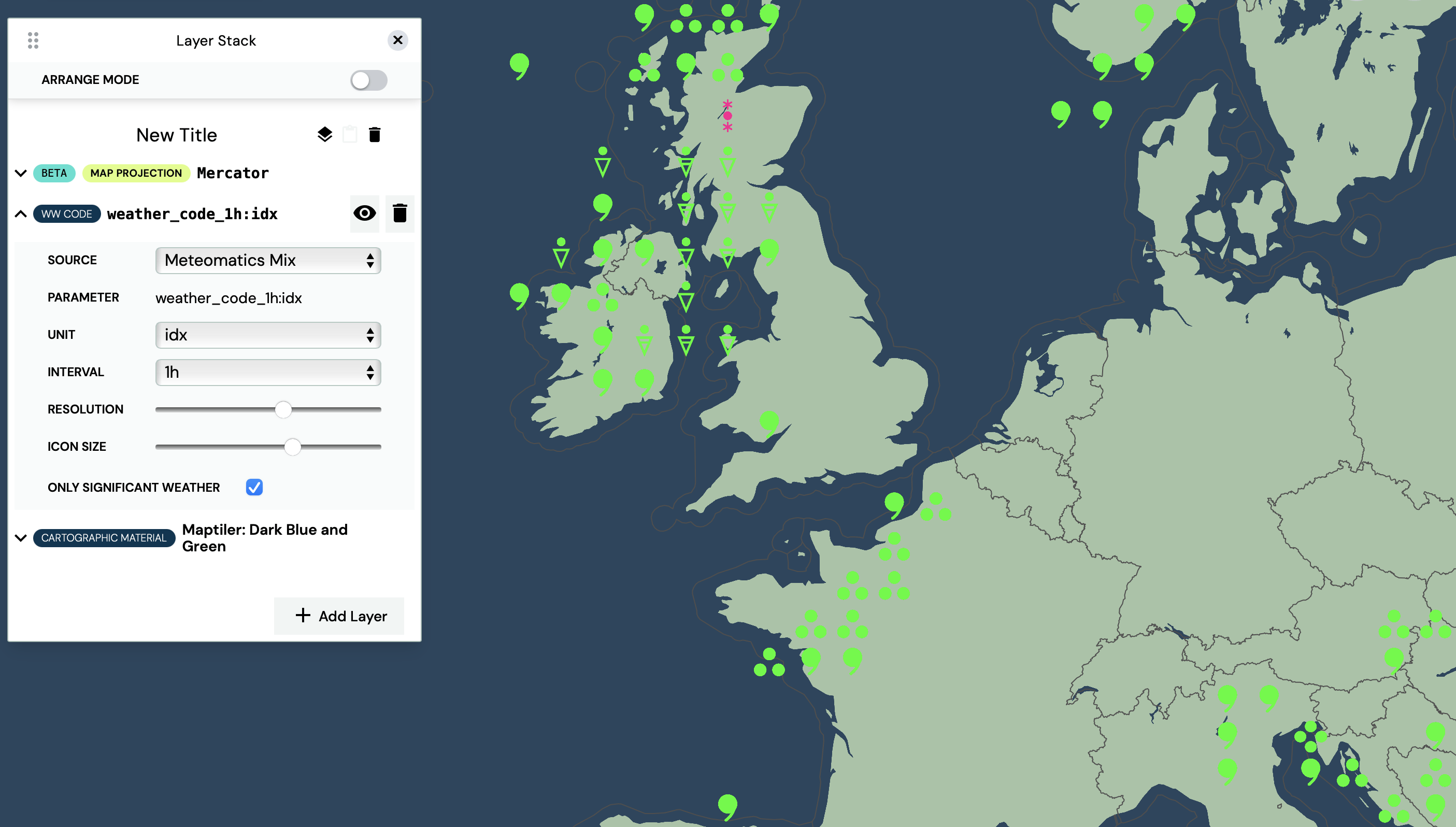Click the drag handle dots icon

(33, 40)
